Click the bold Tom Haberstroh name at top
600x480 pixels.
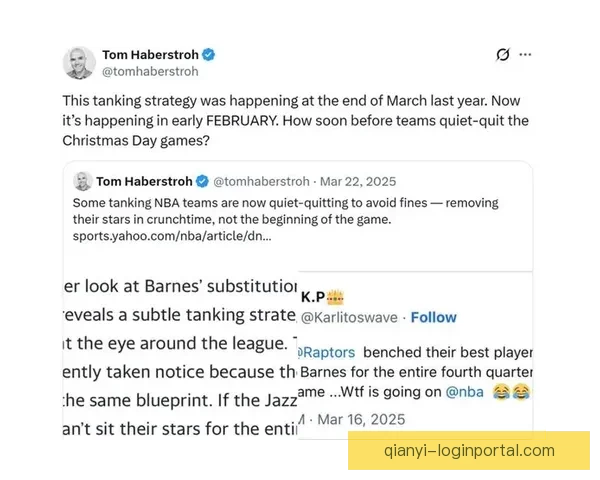tap(150, 55)
